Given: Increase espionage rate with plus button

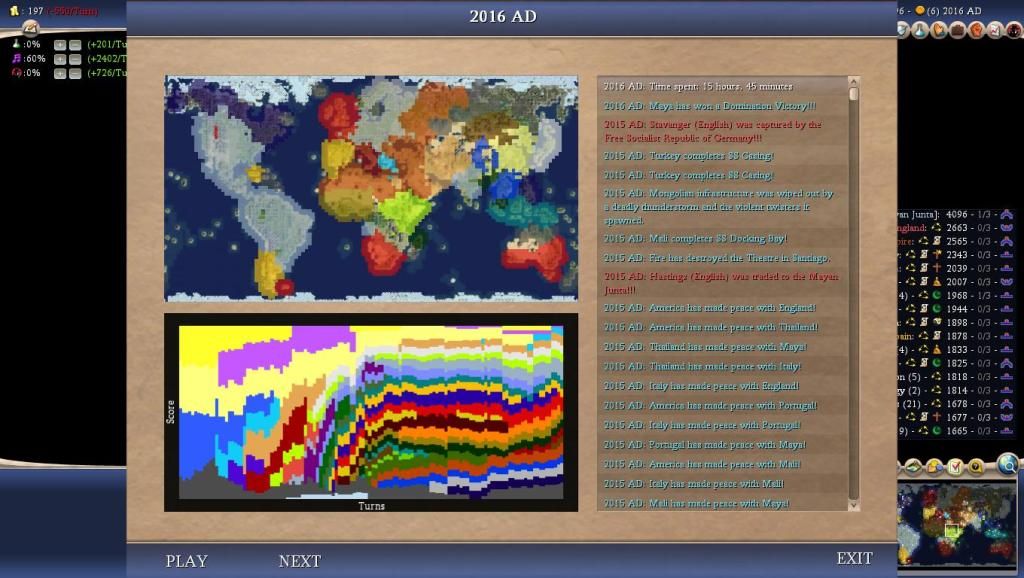Looking at the screenshot, I should [60, 73].
